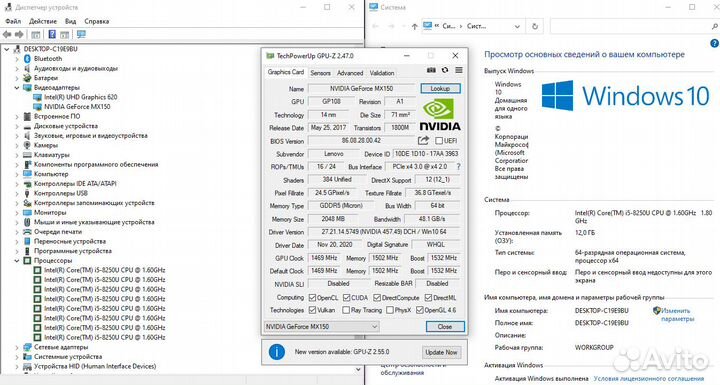Click the BIOS share/export arrow icon
The width and height of the screenshot is (720, 385).
423,141
